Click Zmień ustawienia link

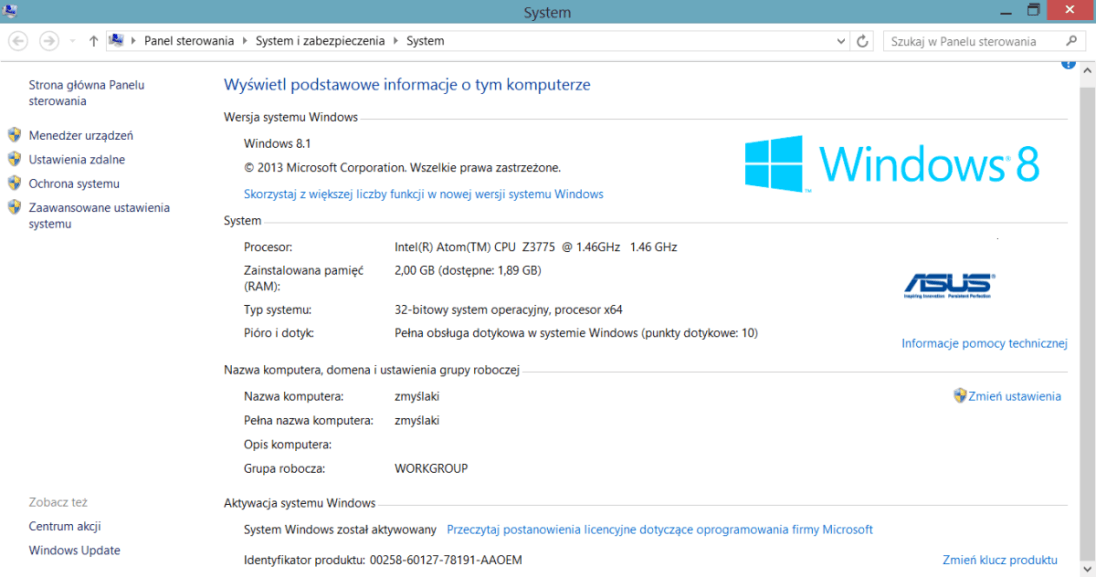[1014, 396]
